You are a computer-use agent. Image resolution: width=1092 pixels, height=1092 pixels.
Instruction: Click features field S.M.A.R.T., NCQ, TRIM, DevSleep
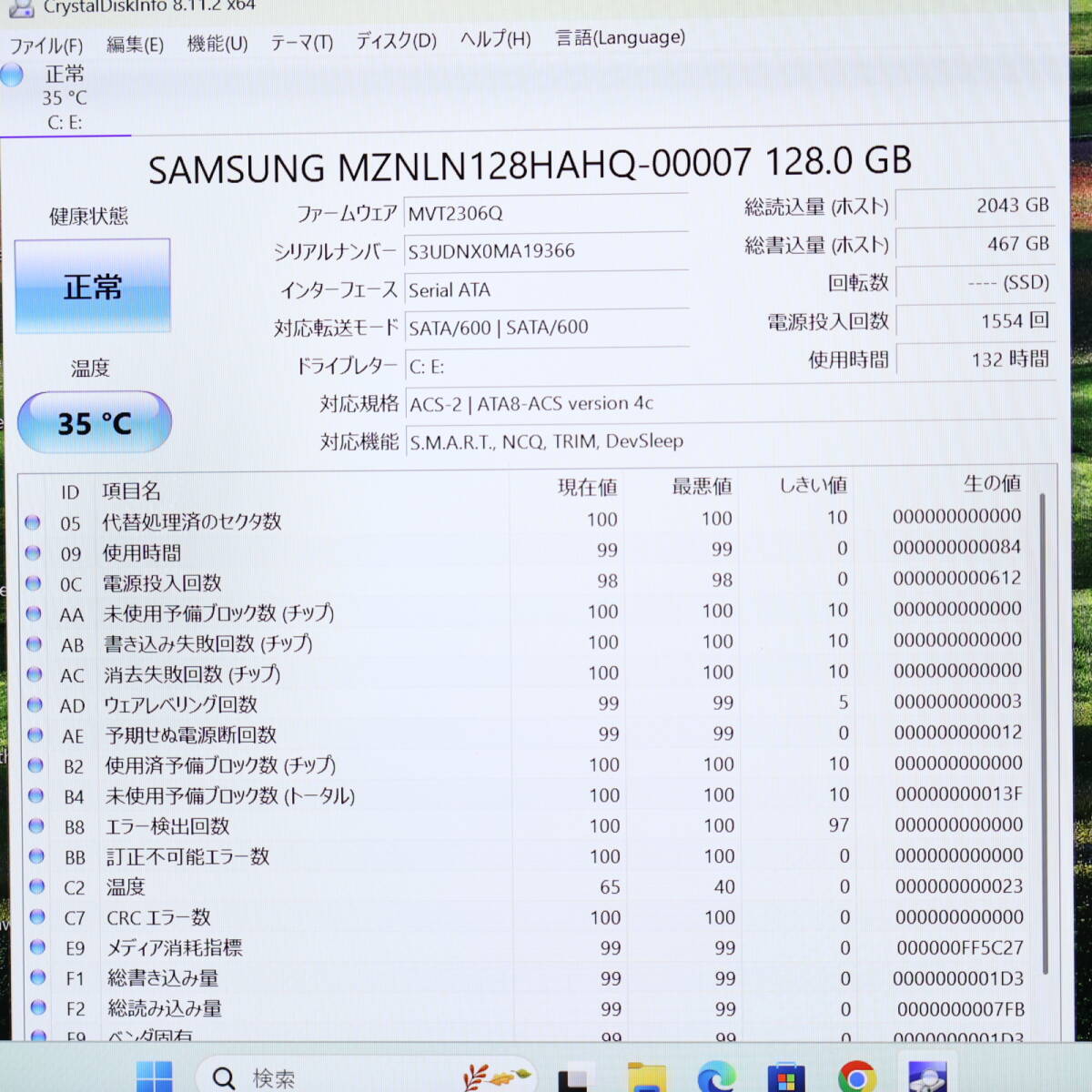[x=731, y=441]
